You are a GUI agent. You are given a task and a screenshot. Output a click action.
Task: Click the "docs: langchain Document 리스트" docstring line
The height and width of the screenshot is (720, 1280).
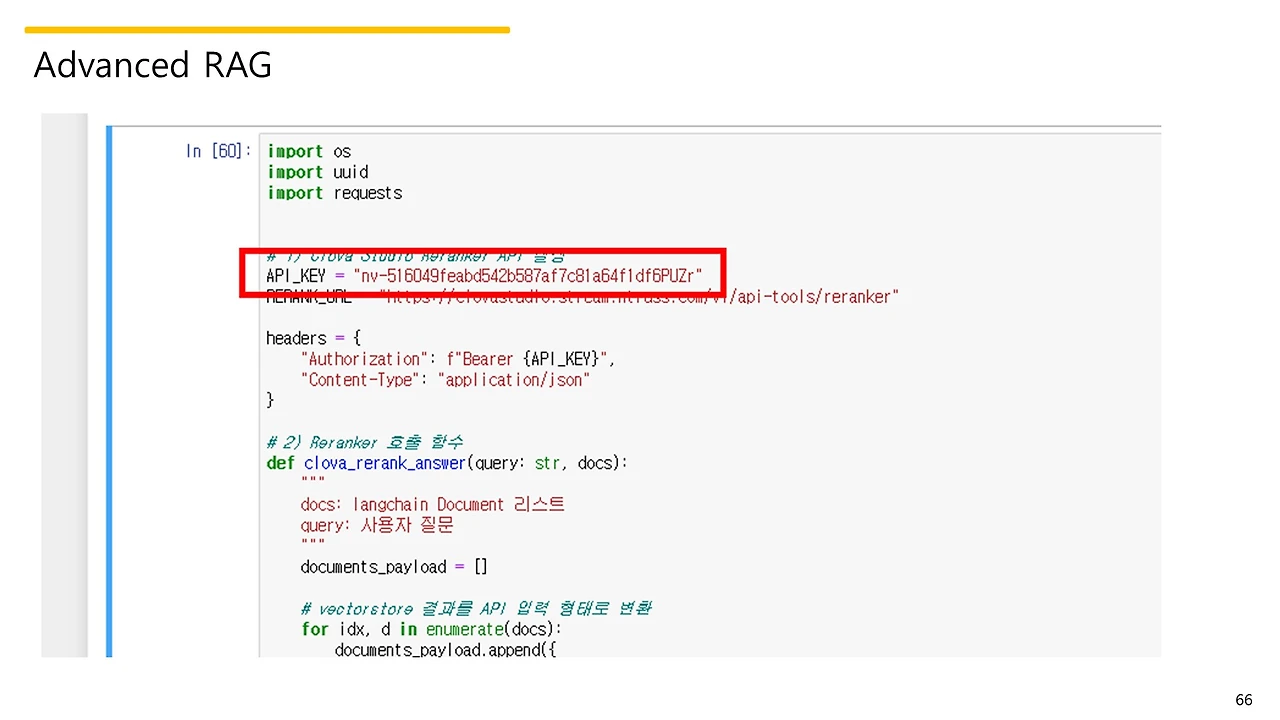pos(432,505)
